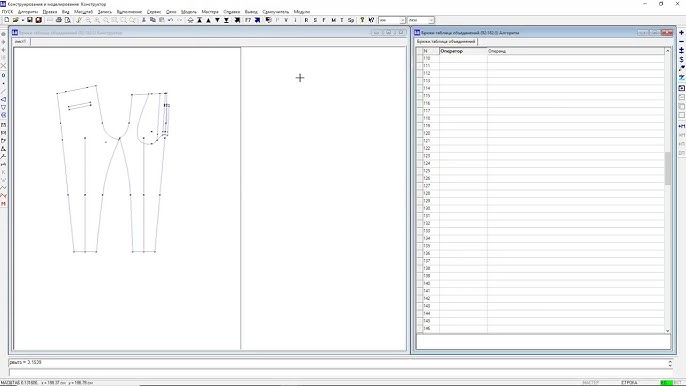
Task: Click the Print icon in toolbar
Action: [x=59, y=20]
